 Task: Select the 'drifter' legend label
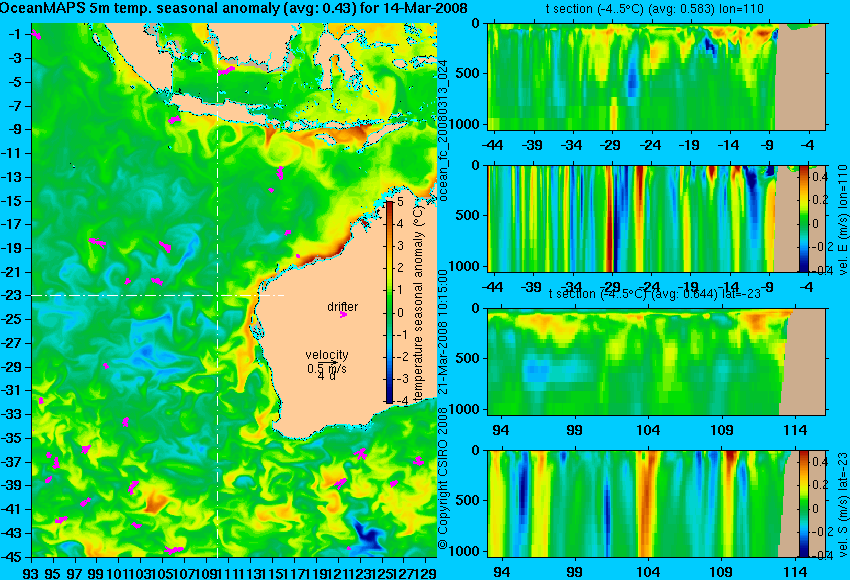[343, 306]
